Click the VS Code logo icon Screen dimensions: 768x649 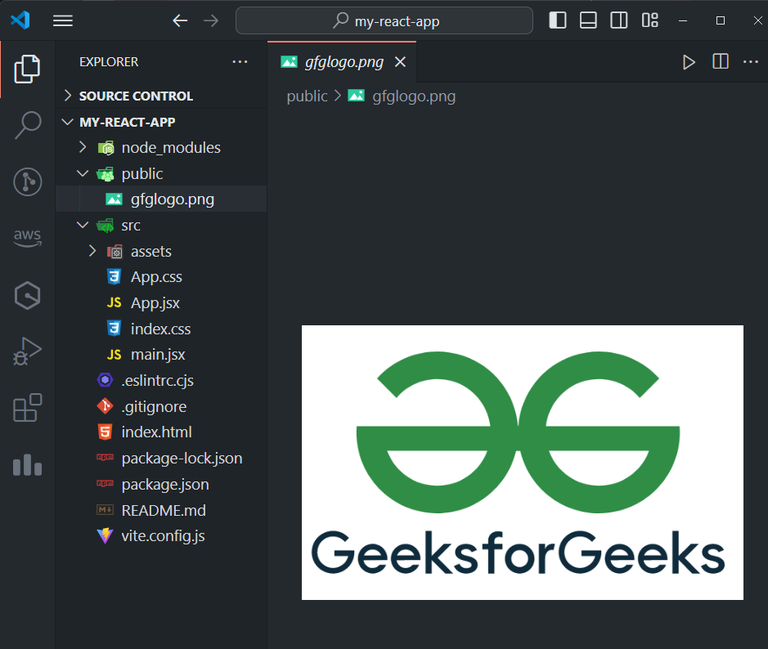click(20, 20)
